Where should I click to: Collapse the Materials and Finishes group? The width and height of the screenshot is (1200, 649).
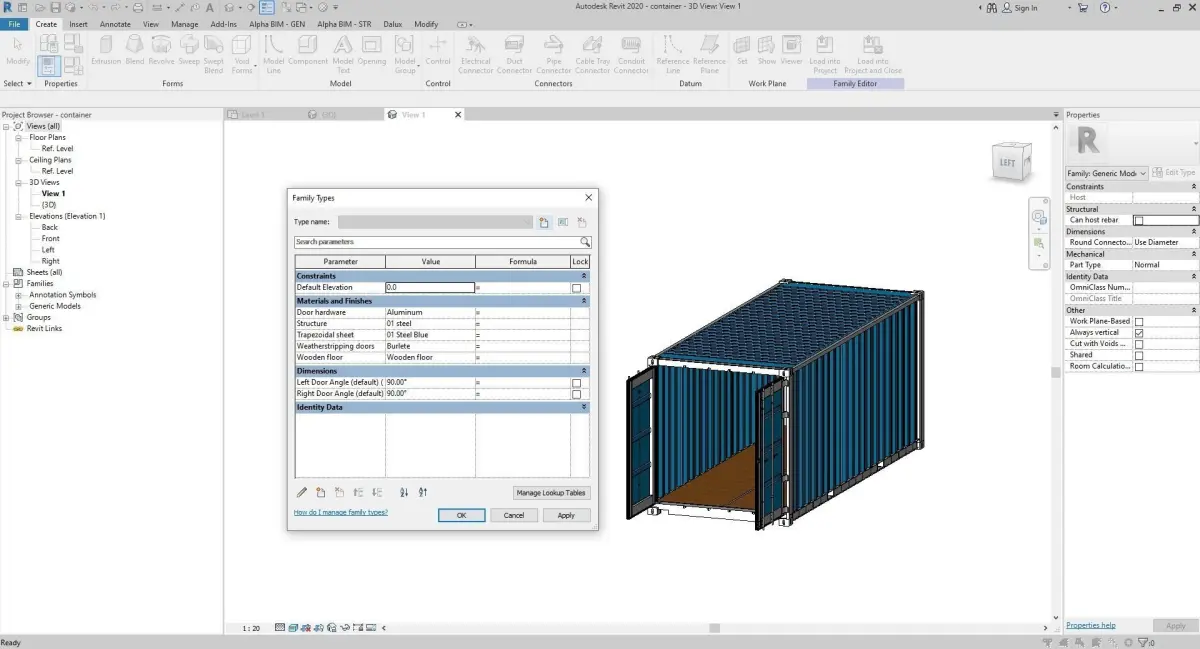584,301
